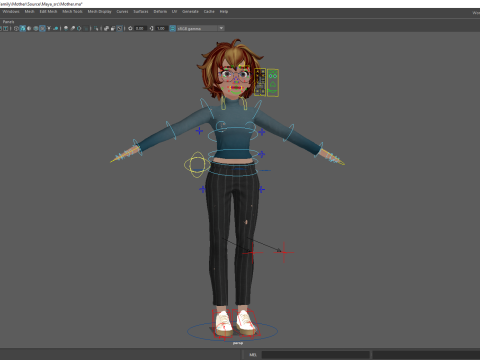The height and width of the screenshot is (360, 480).
Task: Toggle X-ray display icon
Action: [106, 28]
